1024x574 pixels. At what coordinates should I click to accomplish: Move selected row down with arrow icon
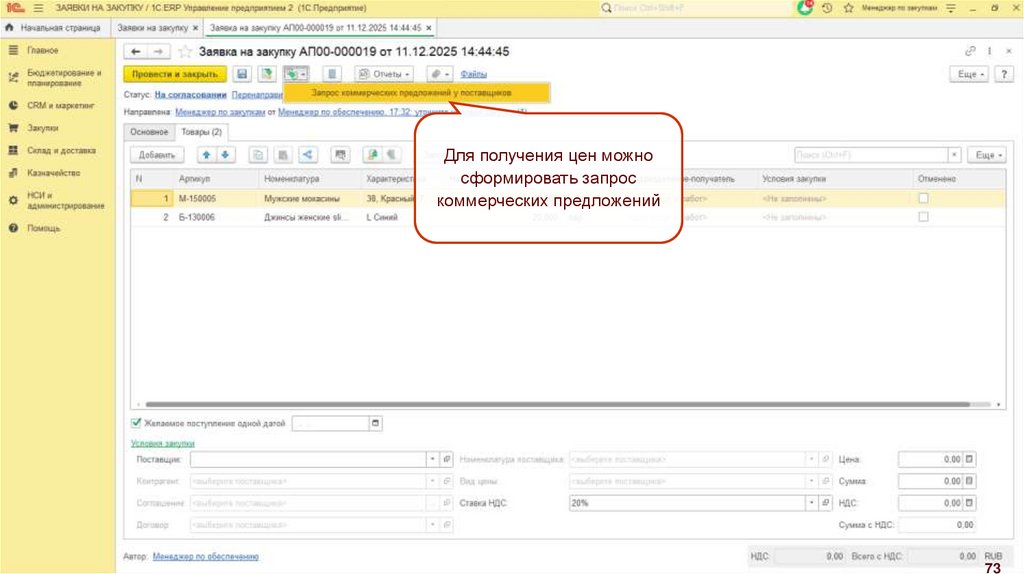pos(225,155)
